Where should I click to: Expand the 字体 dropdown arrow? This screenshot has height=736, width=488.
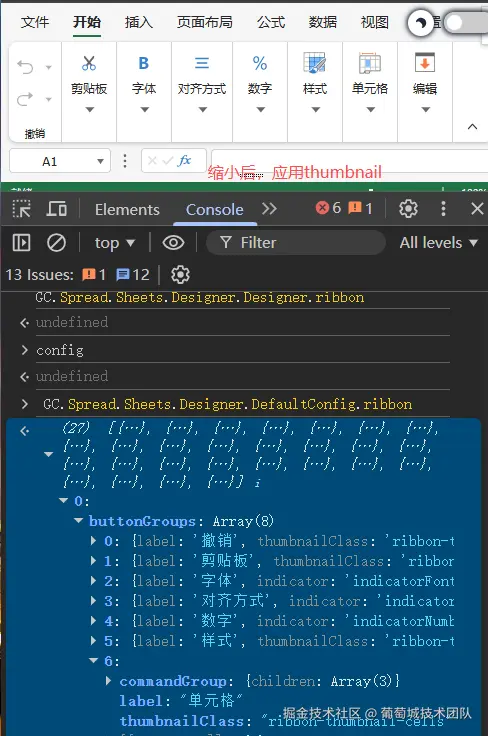click(x=145, y=110)
